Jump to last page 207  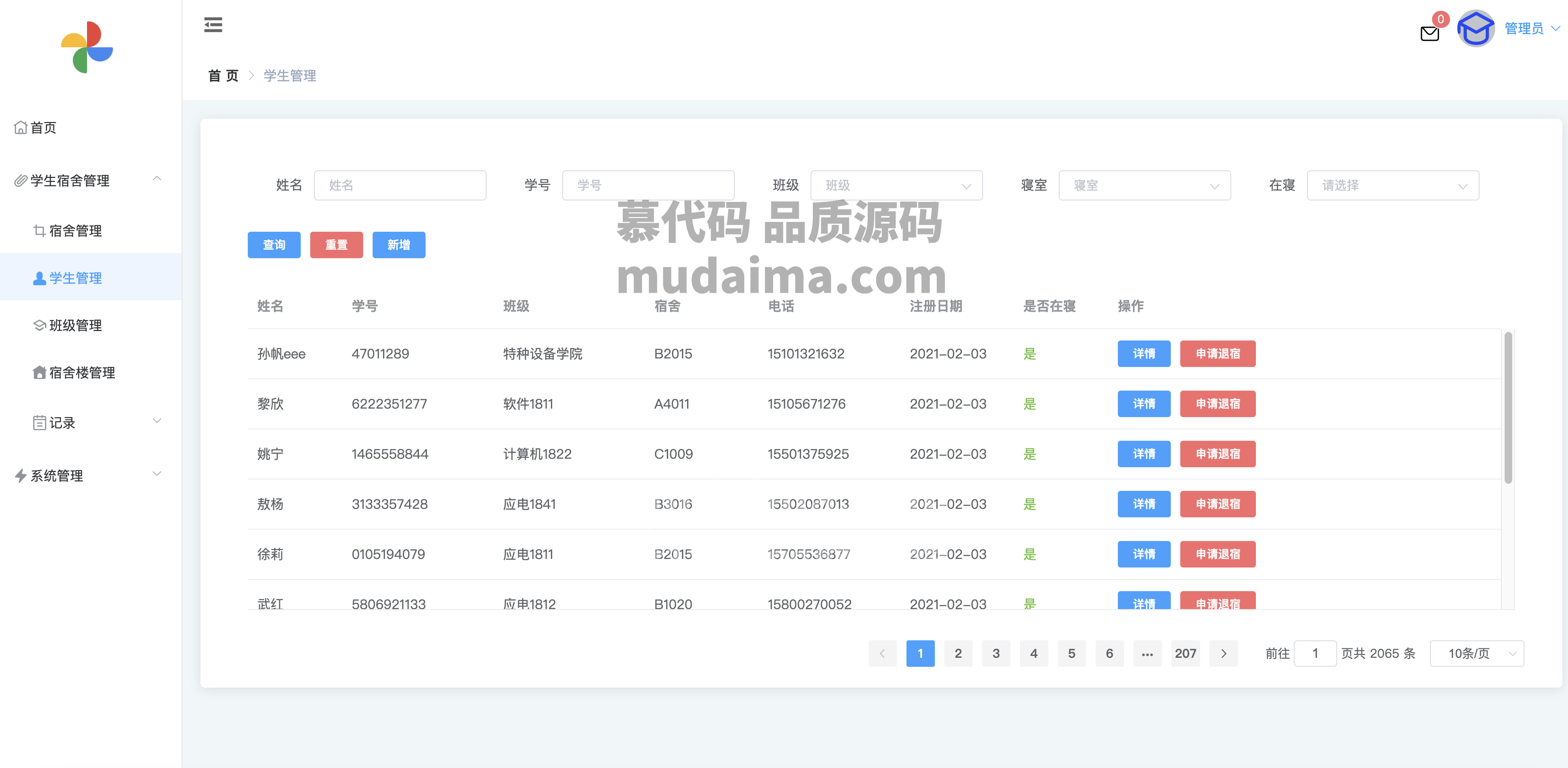pos(1185,654)
